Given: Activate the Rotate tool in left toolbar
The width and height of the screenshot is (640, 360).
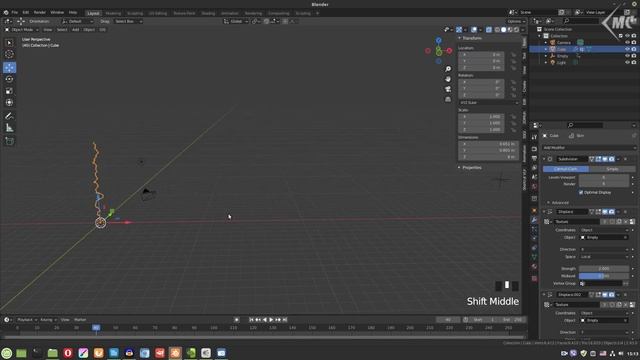Looking at the screenshot, I should 9,79.
